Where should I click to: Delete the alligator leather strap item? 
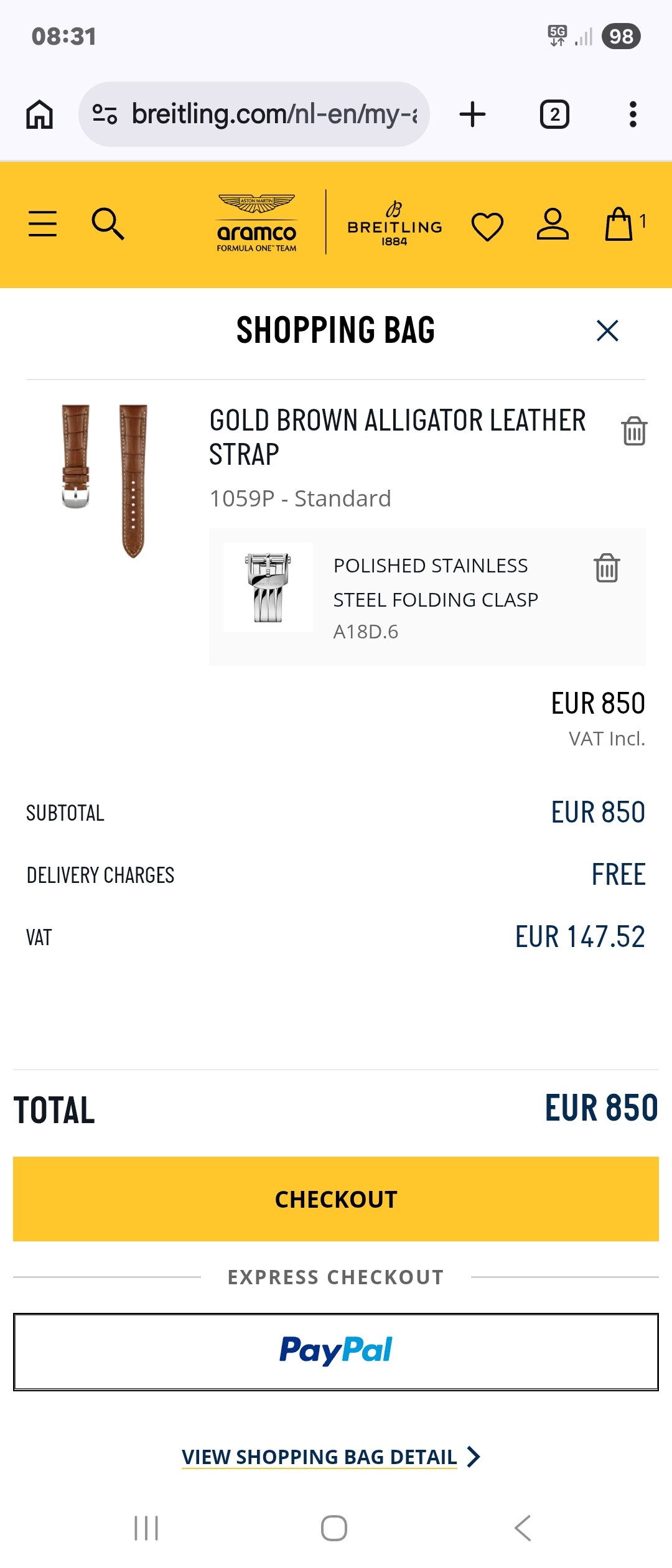(x=634, y=431)
